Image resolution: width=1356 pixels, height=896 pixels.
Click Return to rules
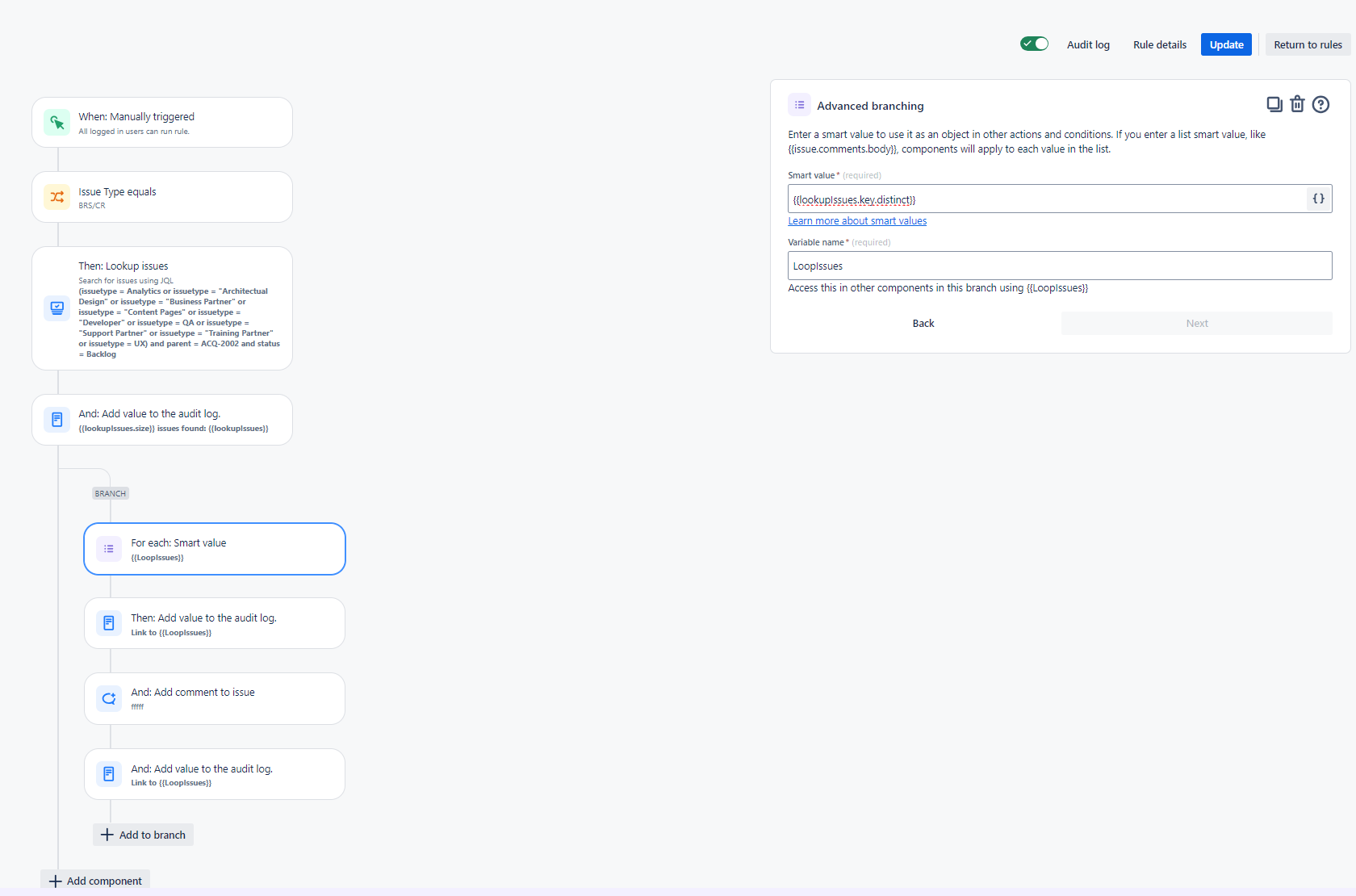pyautogui.click(x=1307, y=44)
